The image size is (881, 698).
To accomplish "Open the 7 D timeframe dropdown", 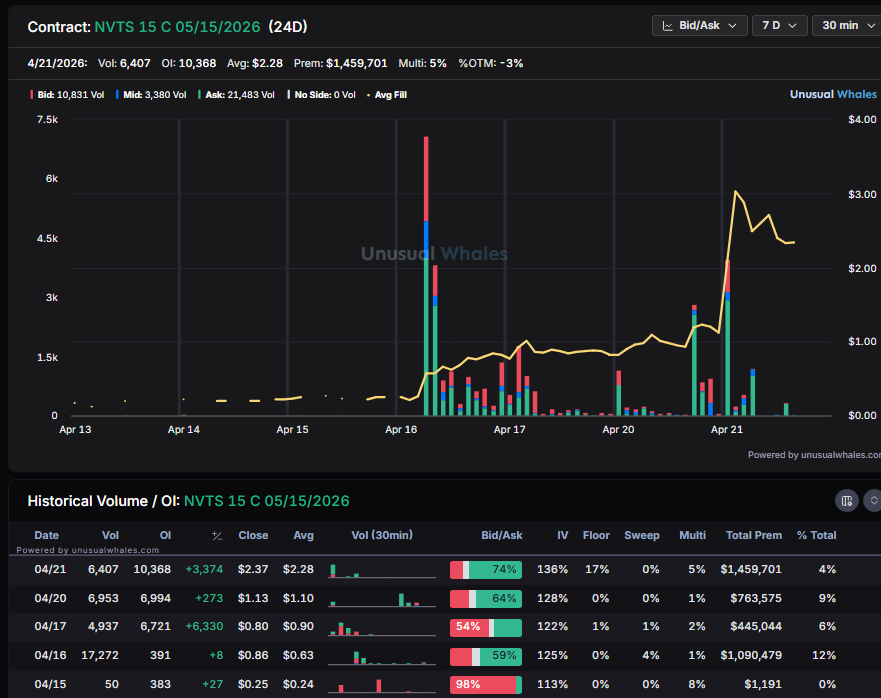I will coord(779,25).
